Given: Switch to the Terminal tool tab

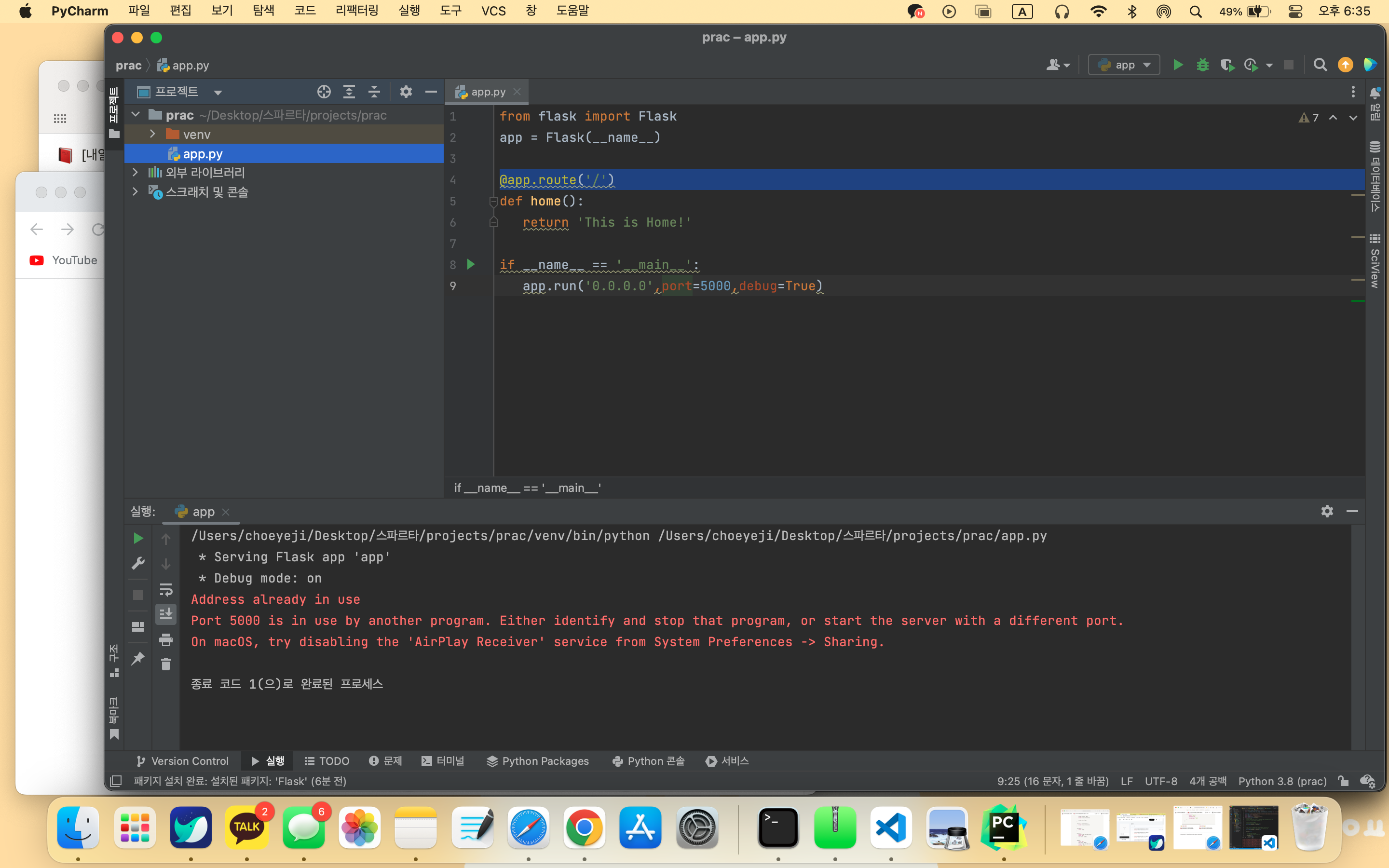Looking at the screenshot, I should coord(443,760).
